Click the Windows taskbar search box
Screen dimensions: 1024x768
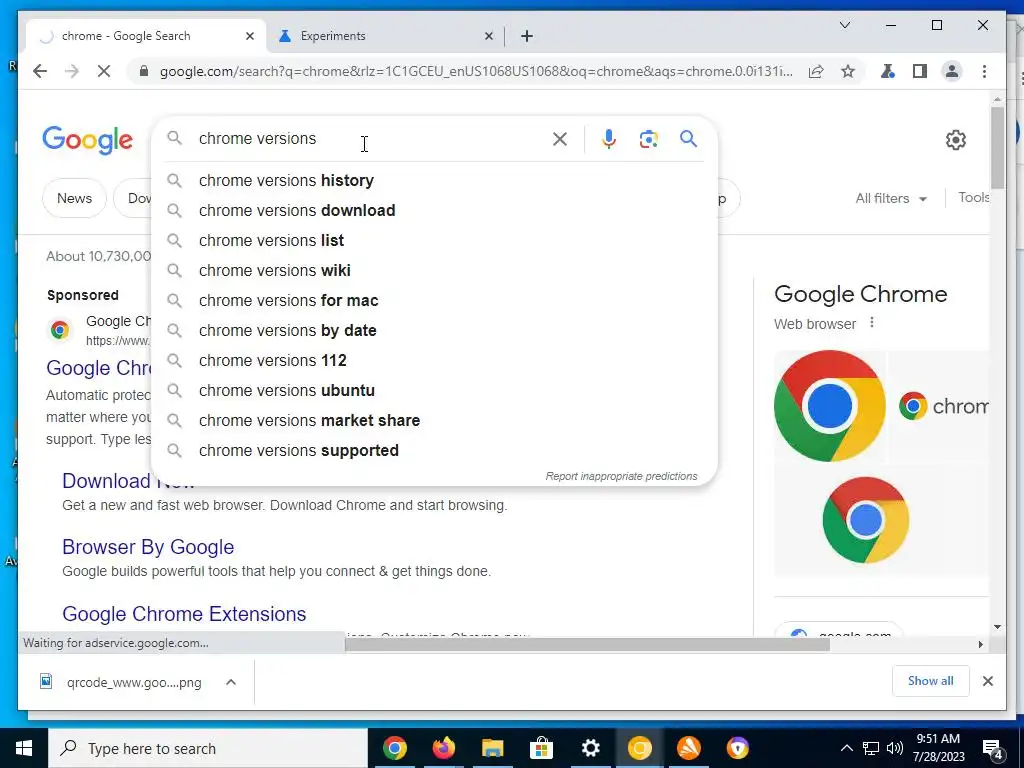(x=208, y=748)
